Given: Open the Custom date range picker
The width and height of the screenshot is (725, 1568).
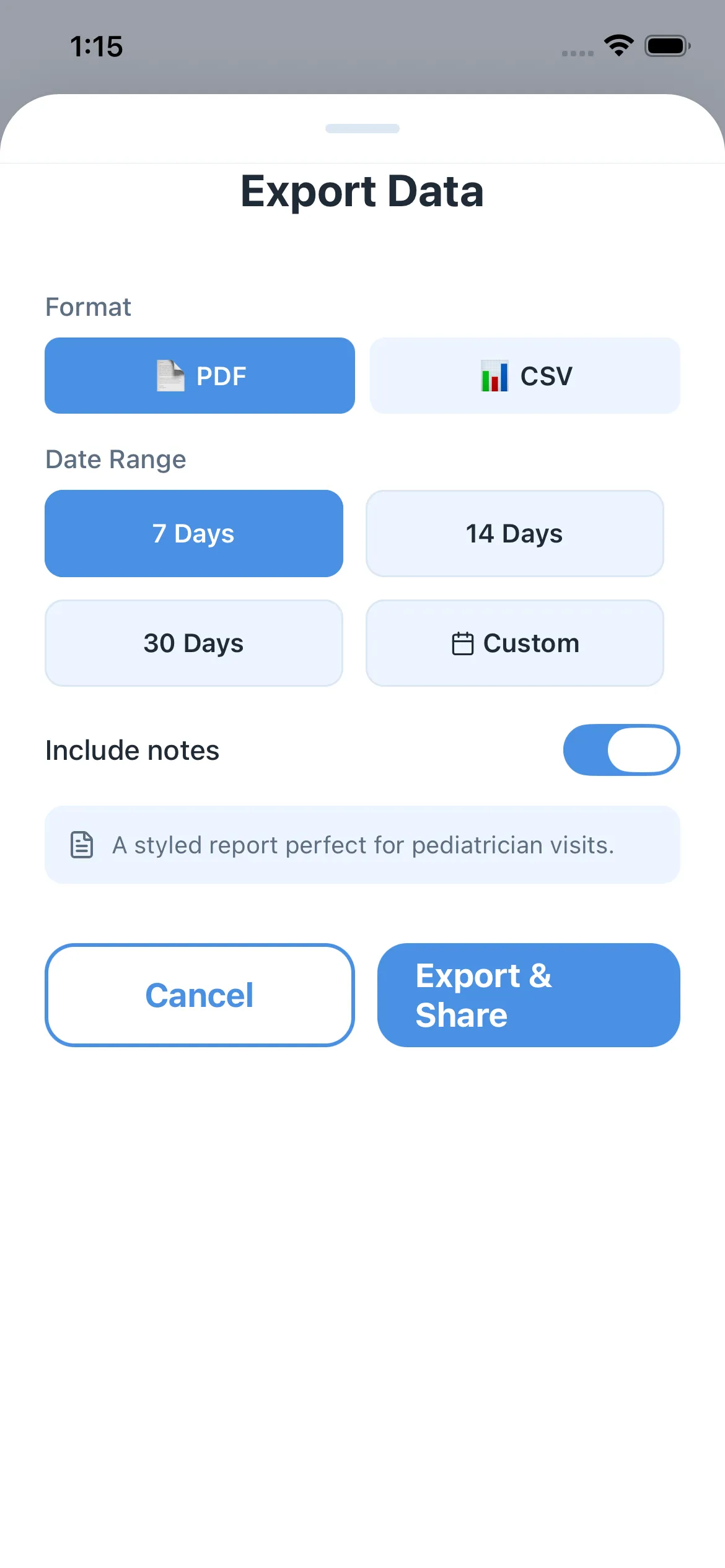Looking at the screenshot, I should pos(514,643).
